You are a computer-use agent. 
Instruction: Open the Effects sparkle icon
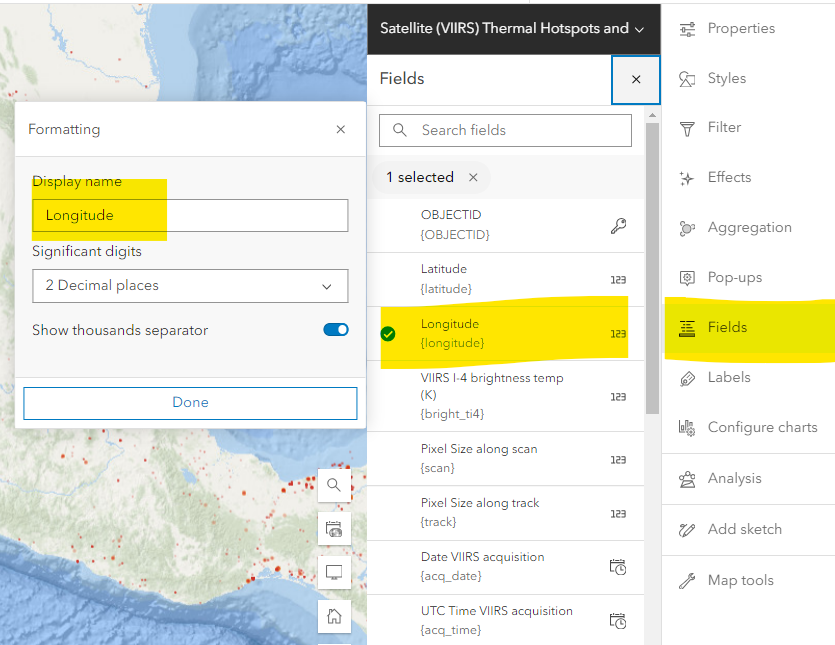[687, 178]
